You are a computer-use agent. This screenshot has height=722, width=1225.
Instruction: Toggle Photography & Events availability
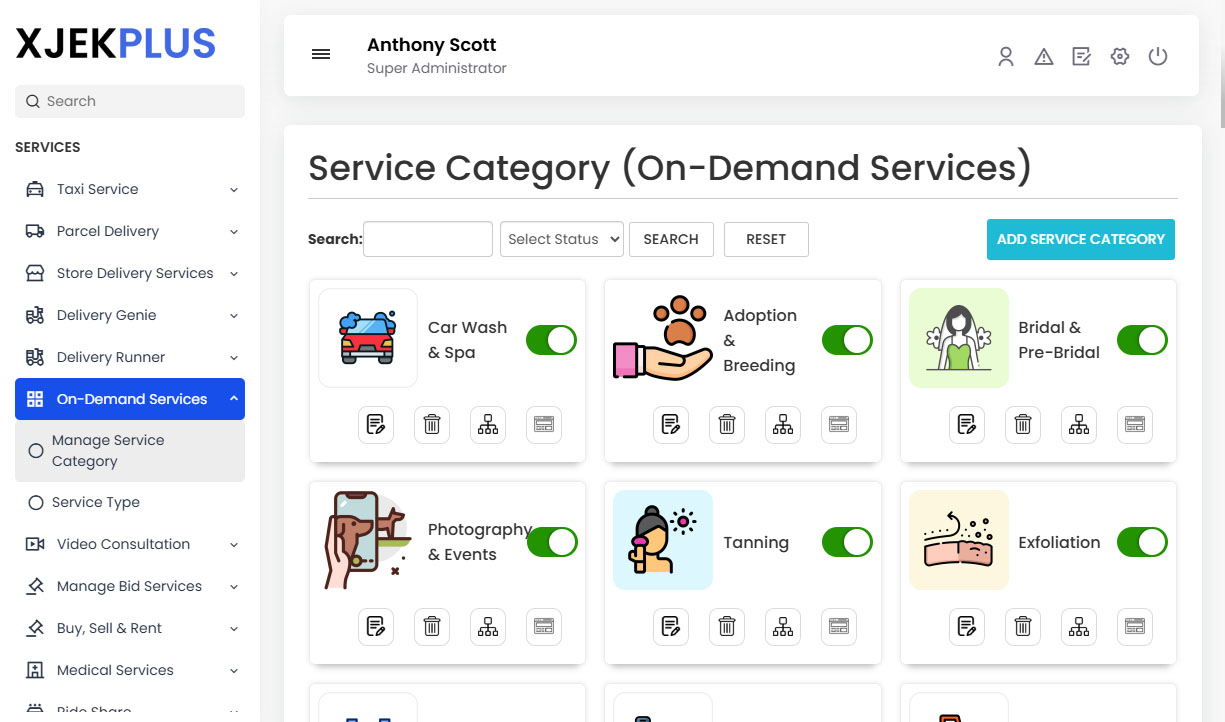coord(552,542)
